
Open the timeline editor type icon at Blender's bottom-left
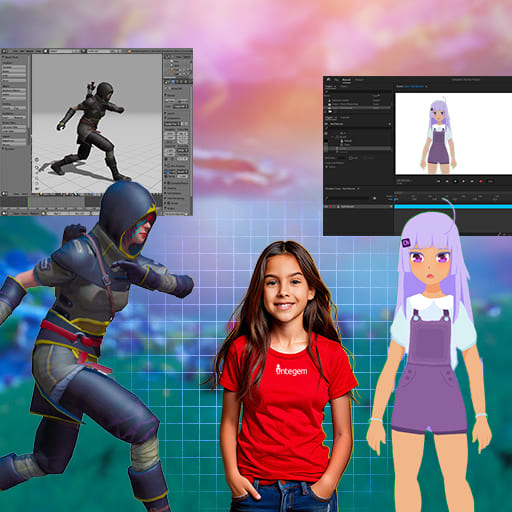[4, 213]
